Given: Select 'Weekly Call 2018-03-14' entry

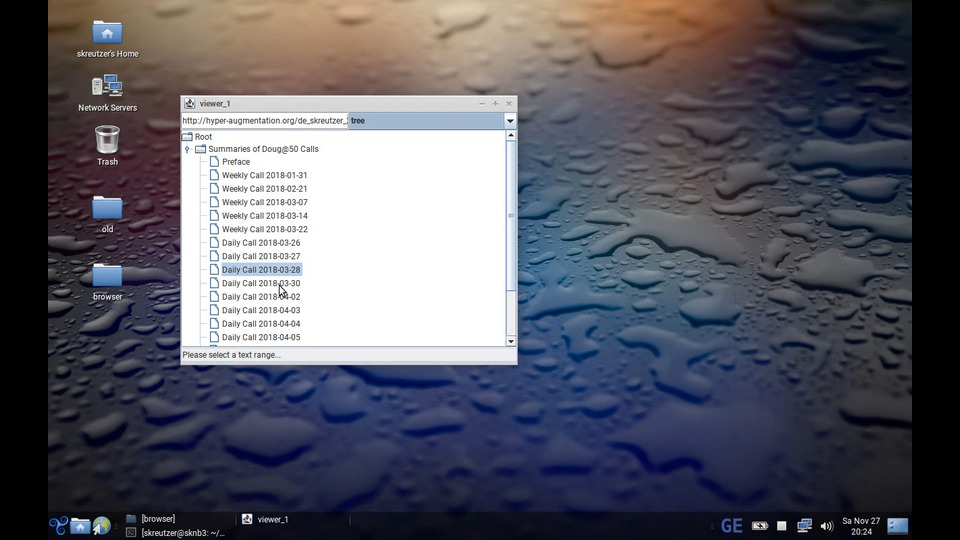Looking at the screenshot, I should [264, 216].
